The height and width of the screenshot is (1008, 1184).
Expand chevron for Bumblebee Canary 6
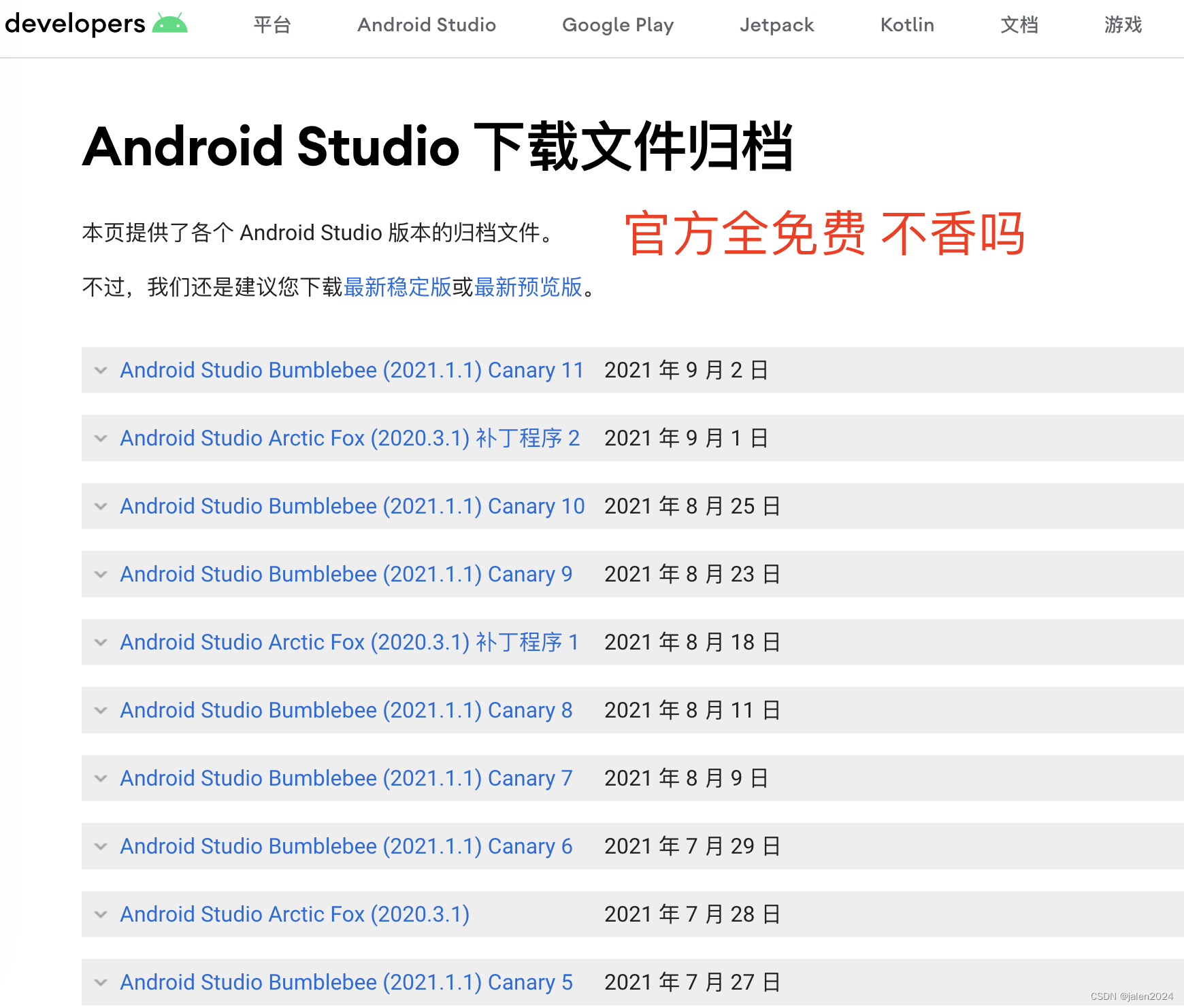pos(101,846)
